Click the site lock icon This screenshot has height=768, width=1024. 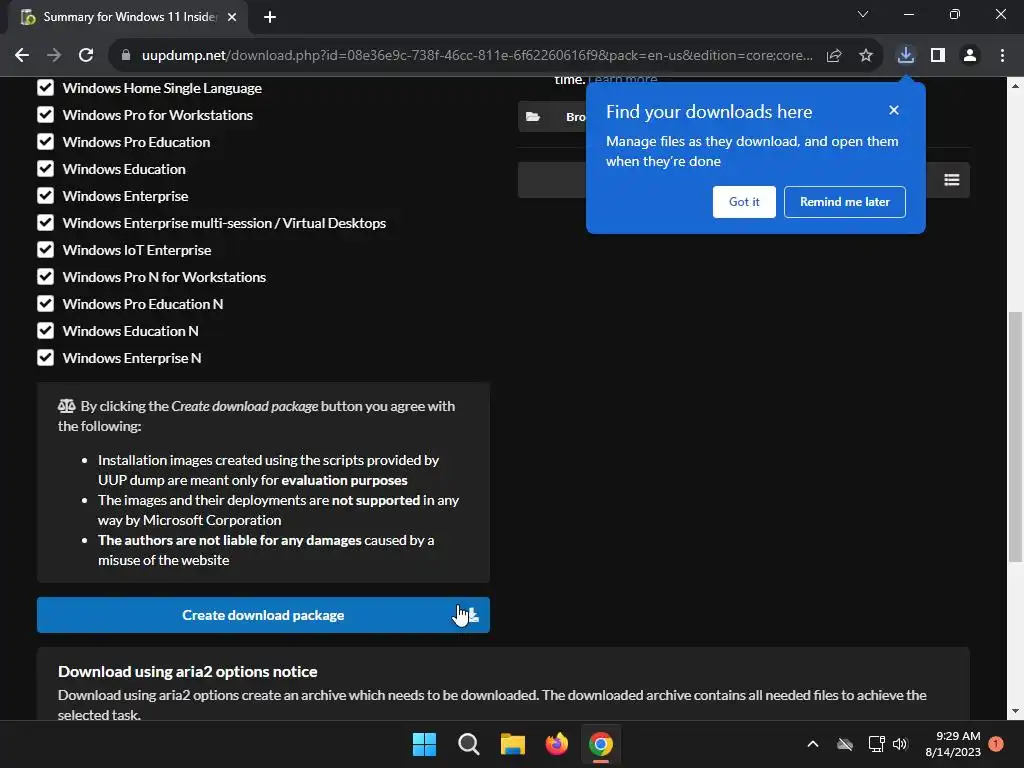126,56
